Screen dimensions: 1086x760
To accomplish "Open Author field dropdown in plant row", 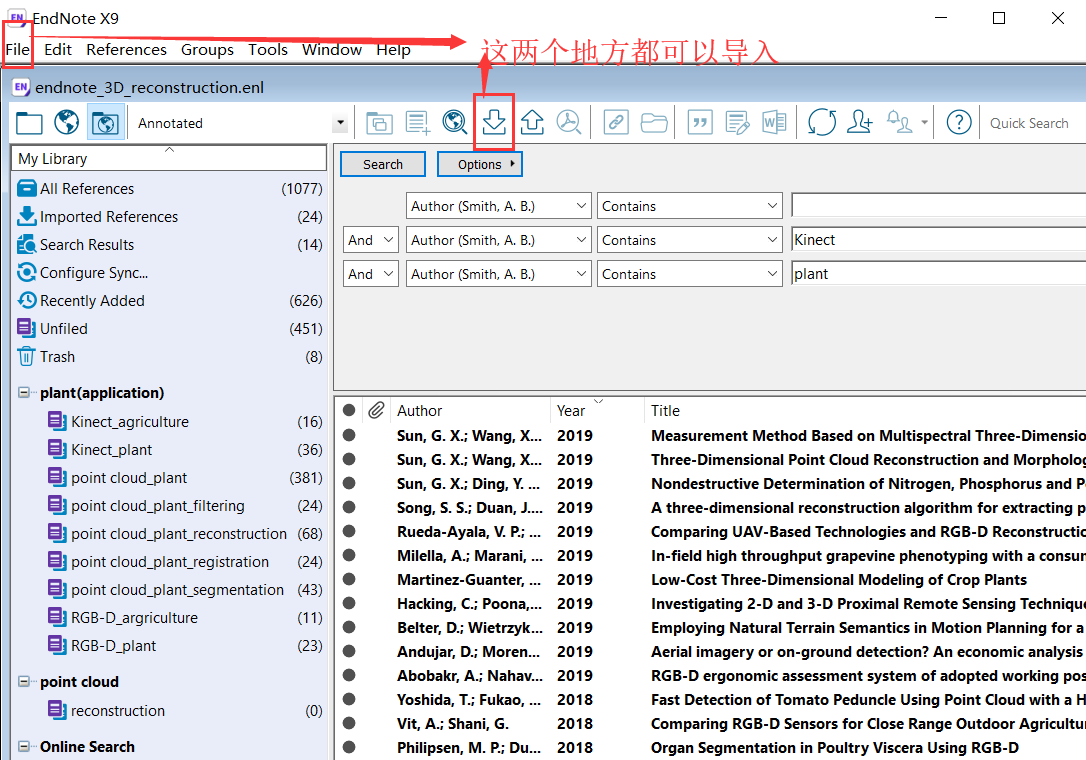I will tap(499, 274).
